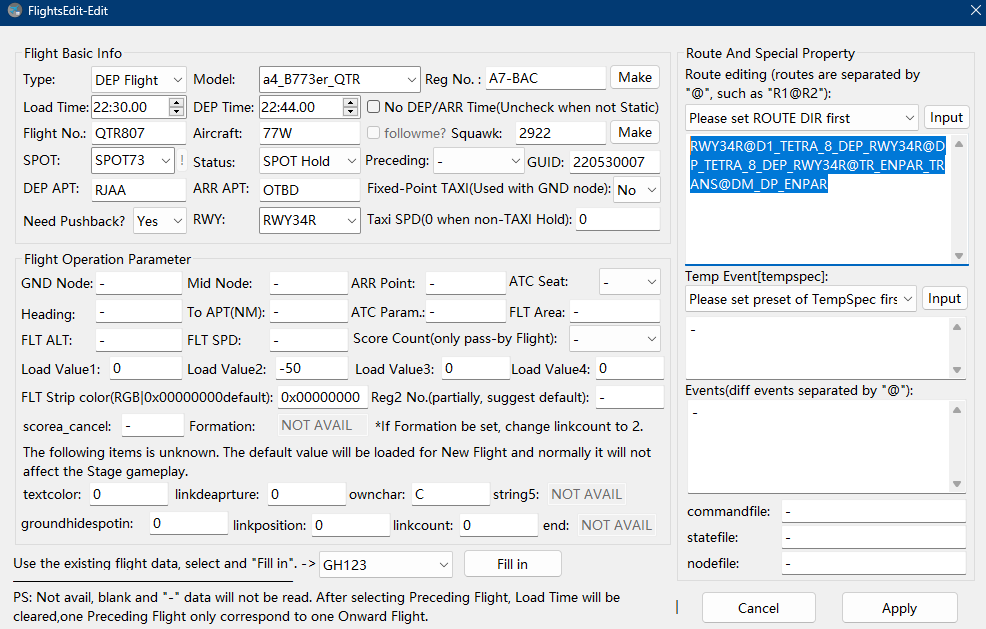Click scroll down arrow in route editing box
This screenshot has width=986, height=629.
click(x=958, y=255)
